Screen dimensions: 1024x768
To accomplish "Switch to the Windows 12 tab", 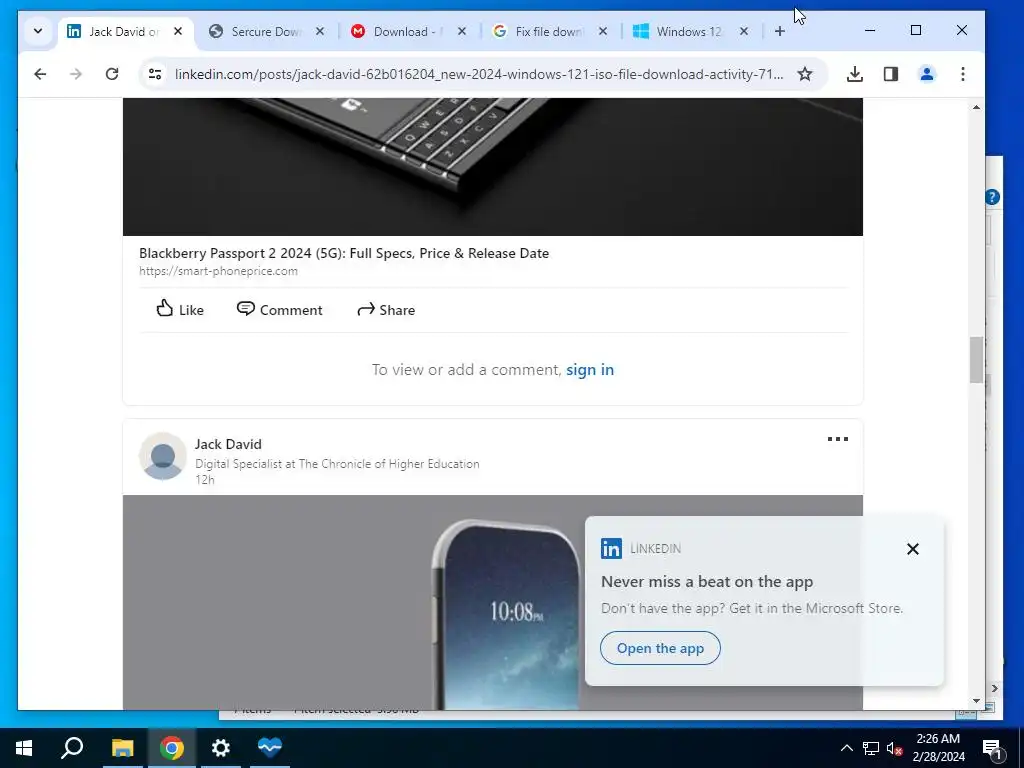I will tap(690, 31).
